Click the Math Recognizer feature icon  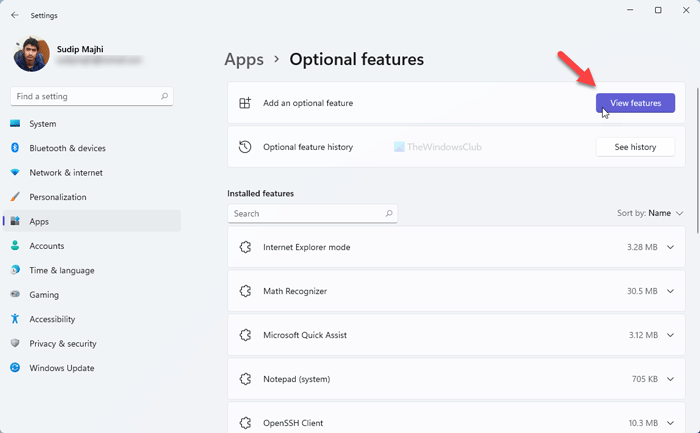pos(245,291)
